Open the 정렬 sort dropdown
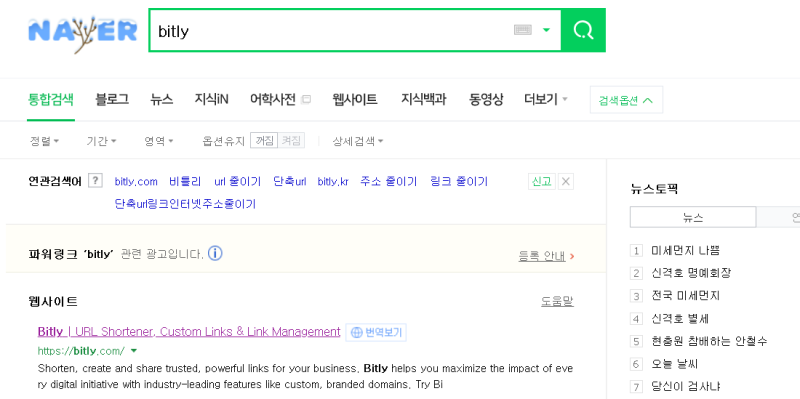Viewport: 800px width, 399px height. tap(44, 141)
